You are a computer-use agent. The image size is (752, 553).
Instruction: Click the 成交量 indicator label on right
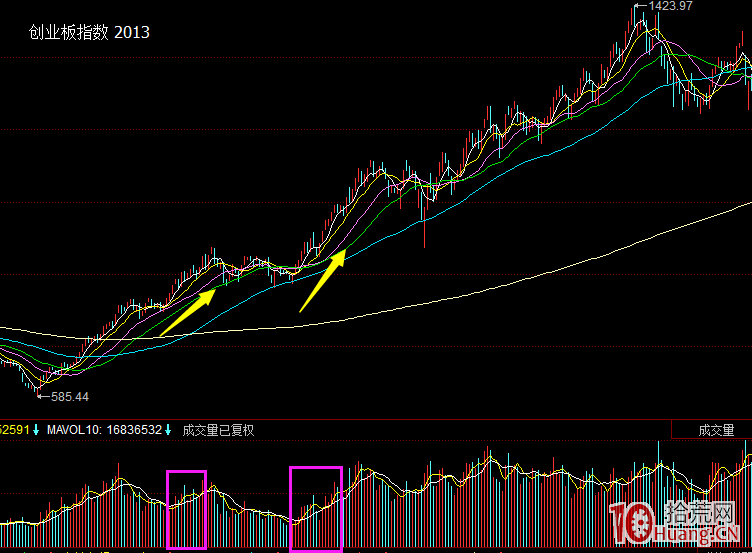pos(716,430)
